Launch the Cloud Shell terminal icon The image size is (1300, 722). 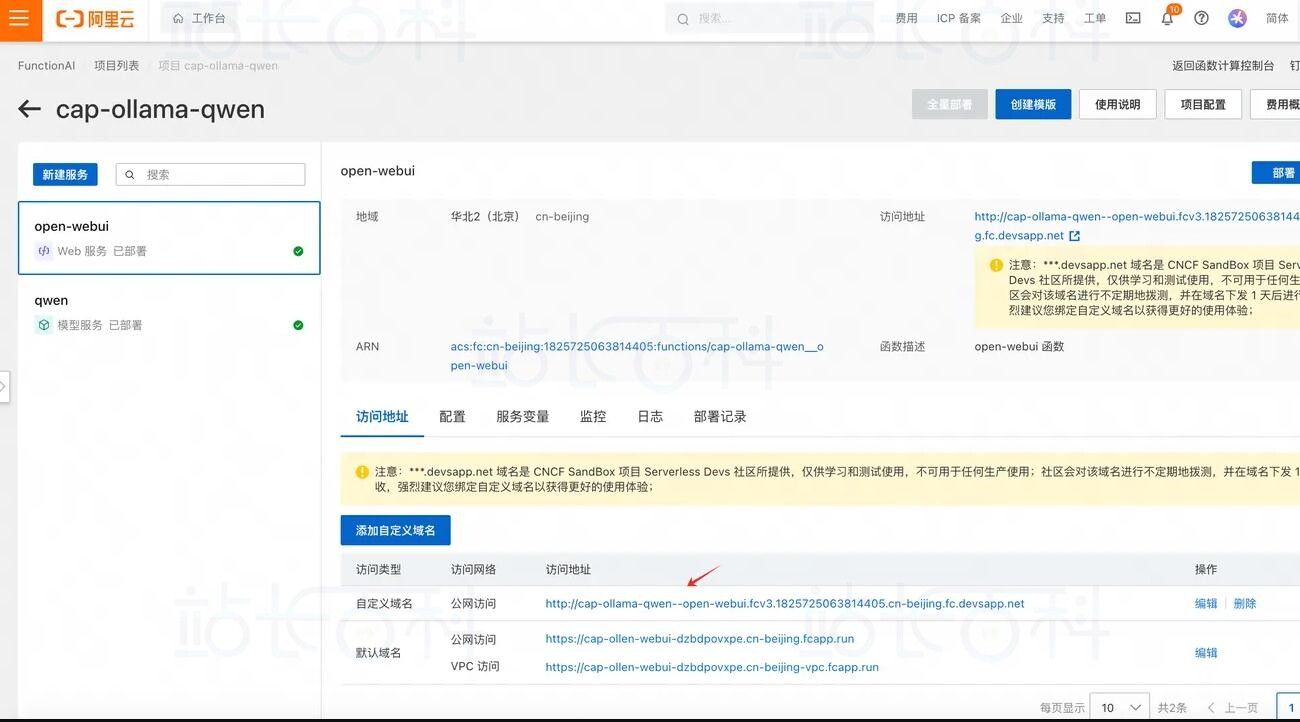coord(1133,19)
